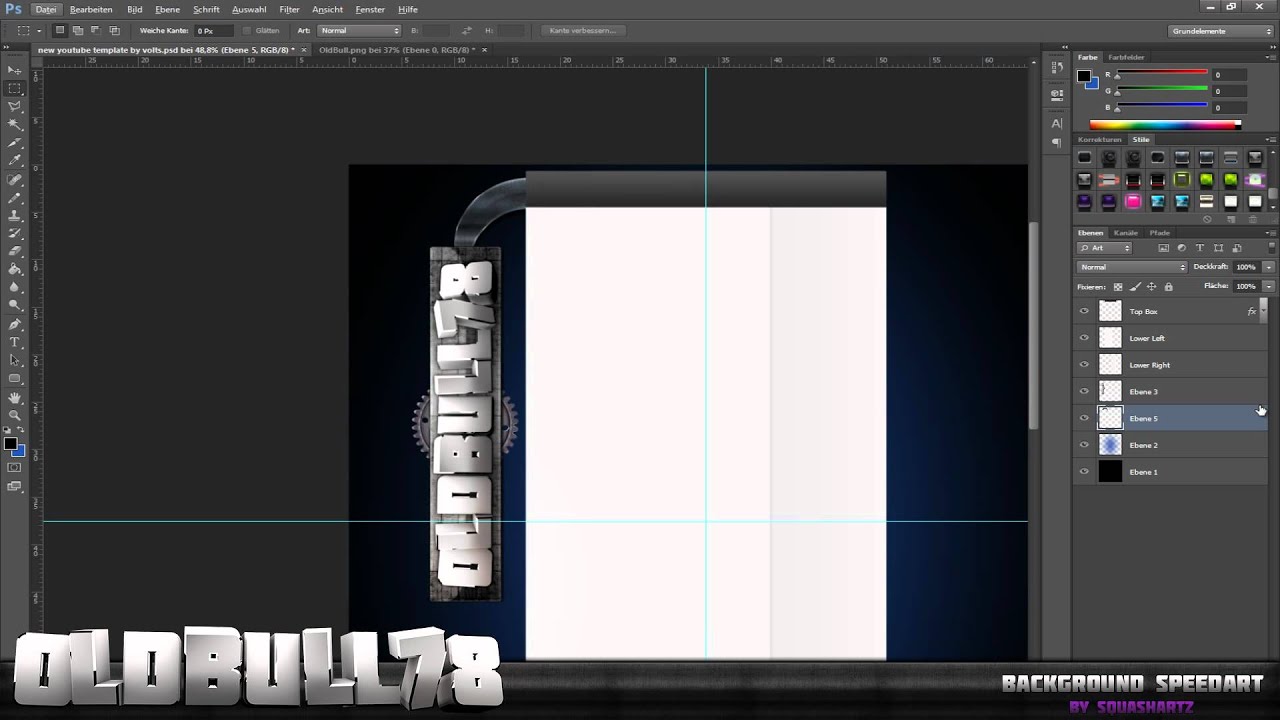Screen dimensions: 1280x720
Task: Select the Magic Wand tool
Action: pos(15,124)
